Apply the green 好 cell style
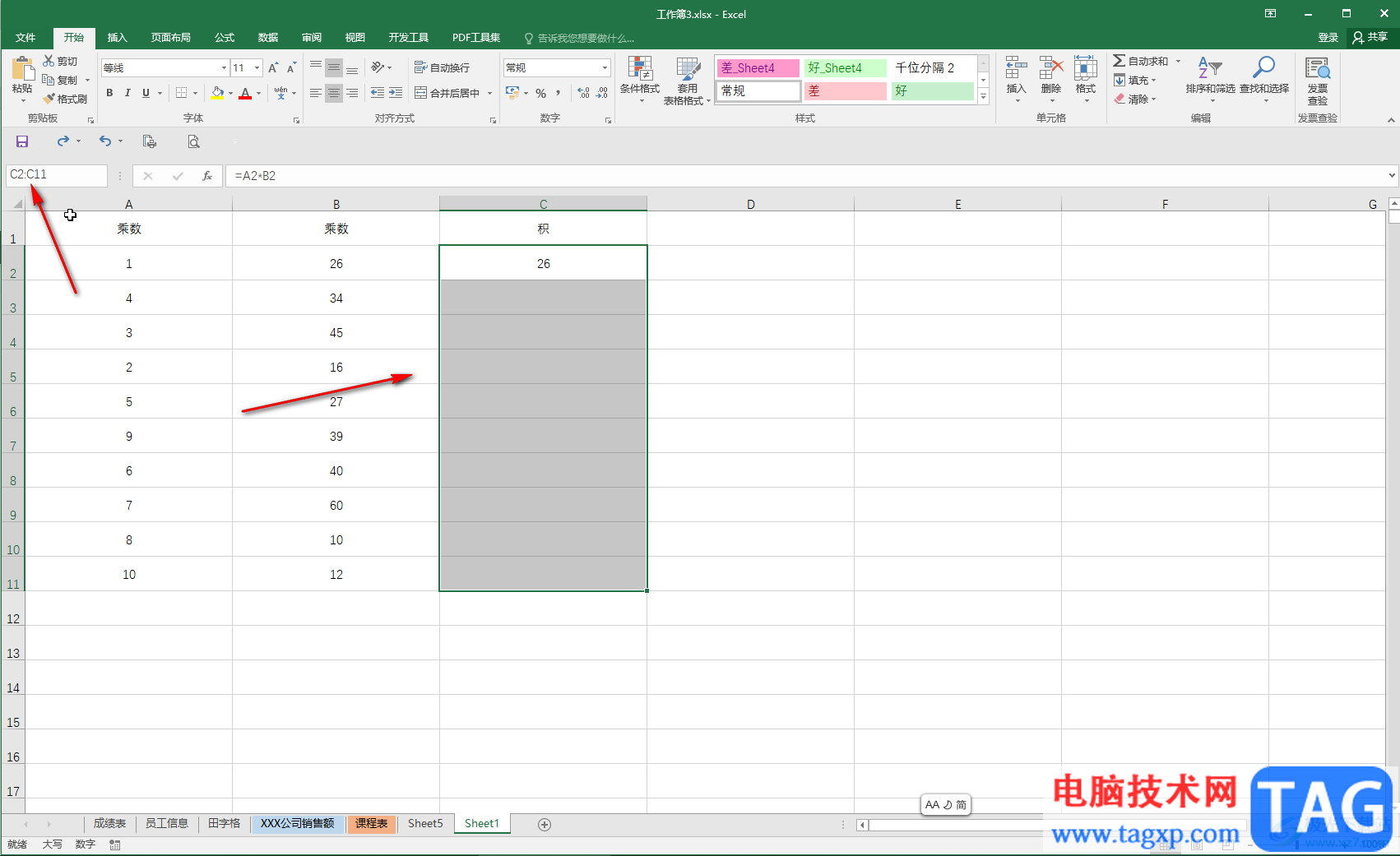This screenshot has width=1400, height=856. (933, 91)
